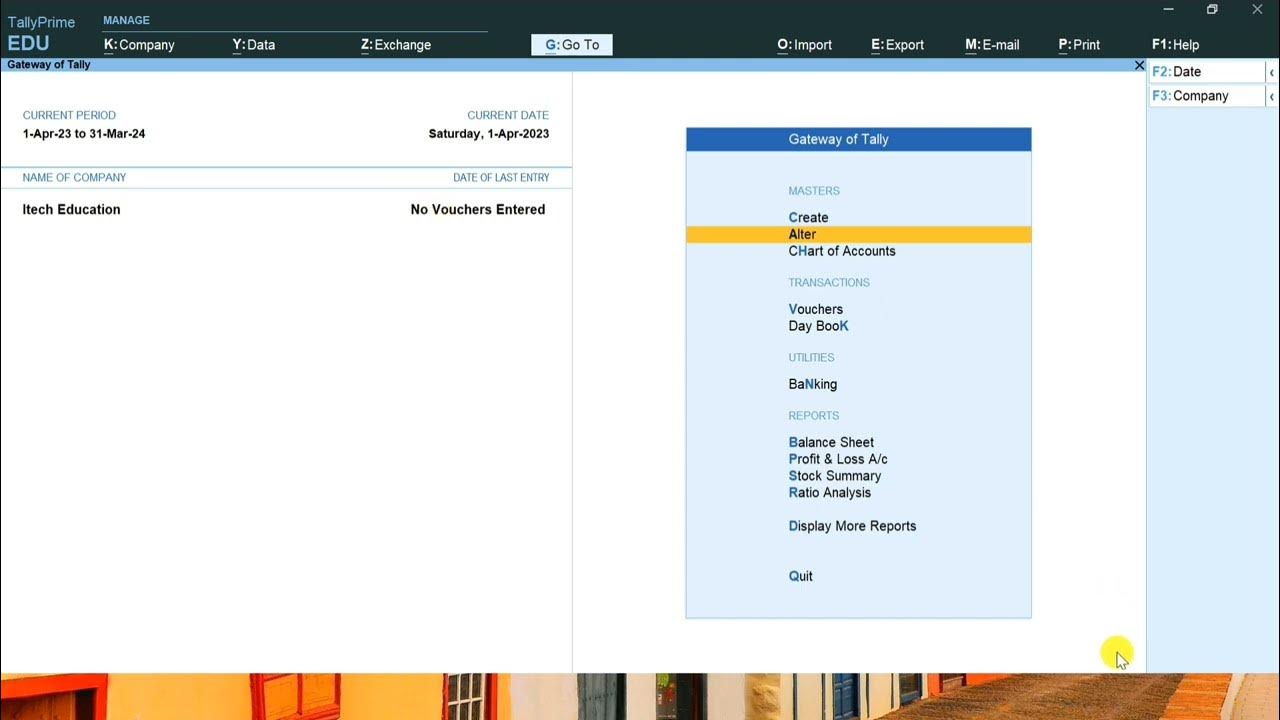Viewport: 1280px width, 720px height.
Task: Open the Day Book
Action: (x=818, y=326)
